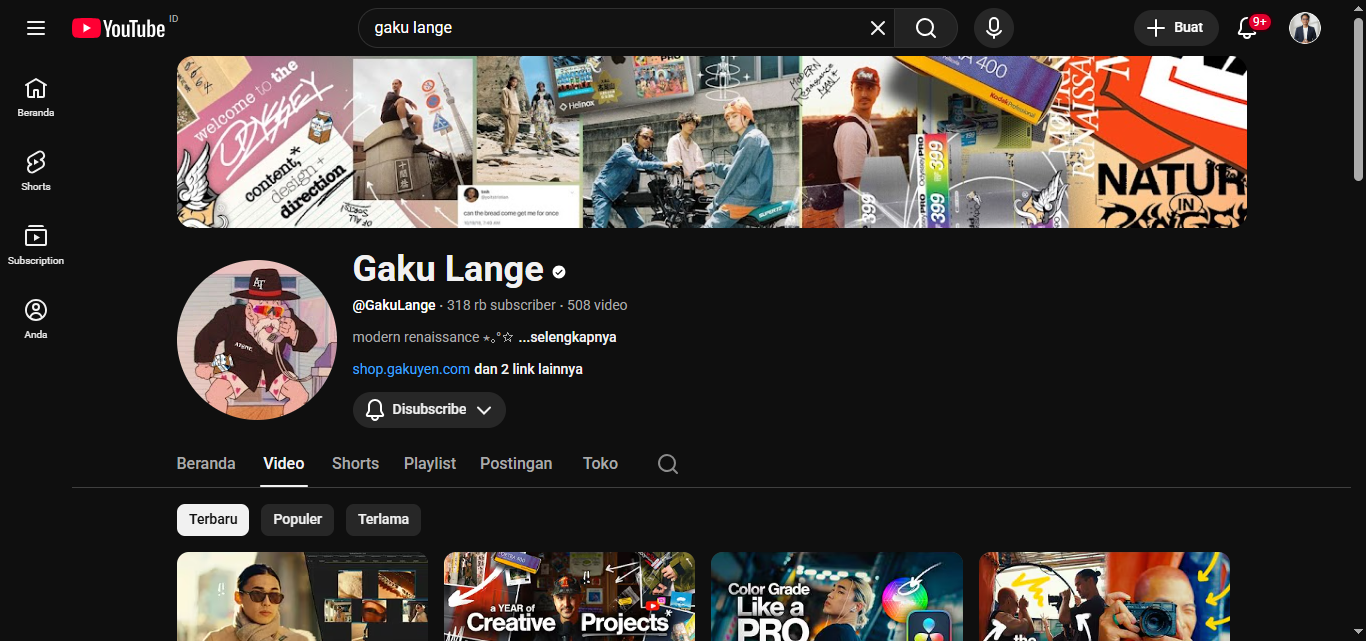The image size is (1366, 641).
Task: Go to Shorts in sidebar
Action: [x=36, y=170]
